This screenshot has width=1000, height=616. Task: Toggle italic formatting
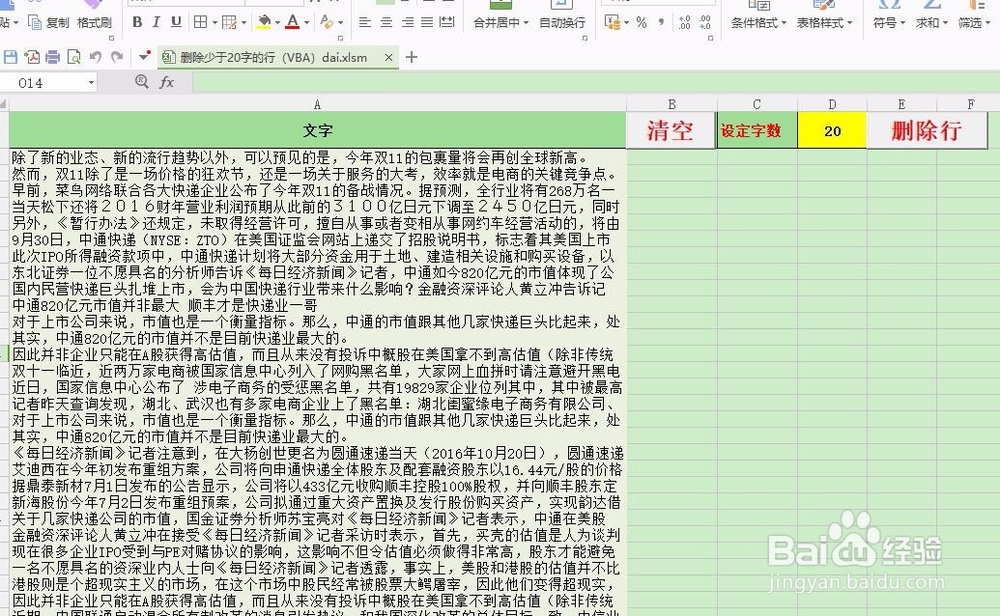coord(156,22)
